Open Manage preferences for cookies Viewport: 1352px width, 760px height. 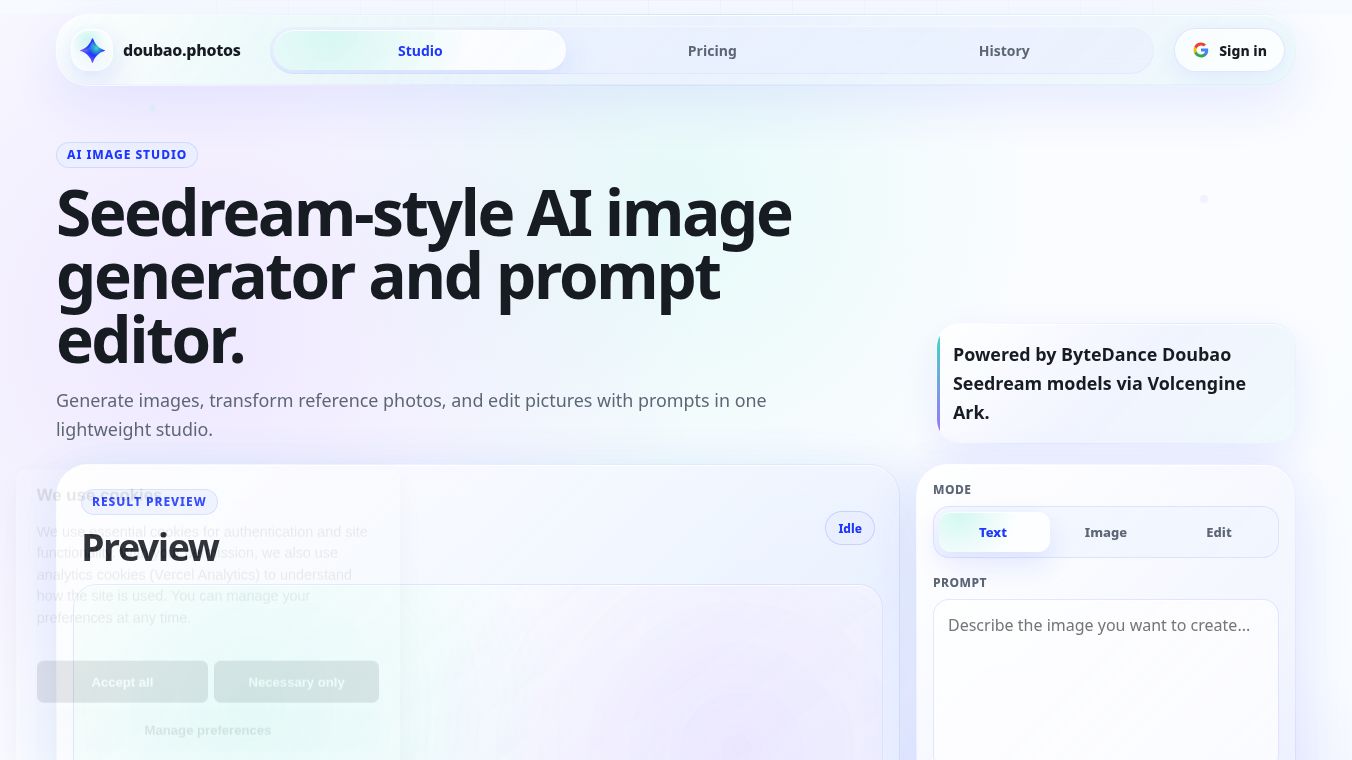(x=208, y=730)
